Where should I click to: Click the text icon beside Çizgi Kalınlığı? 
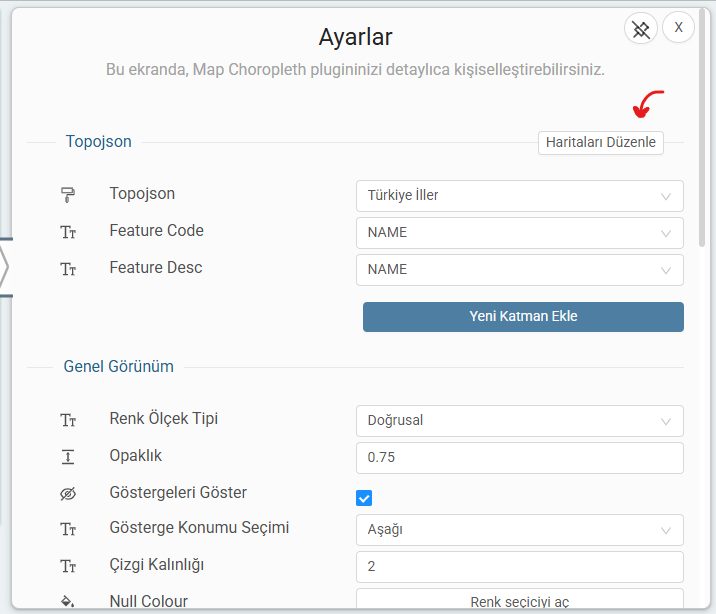point(68,567)
